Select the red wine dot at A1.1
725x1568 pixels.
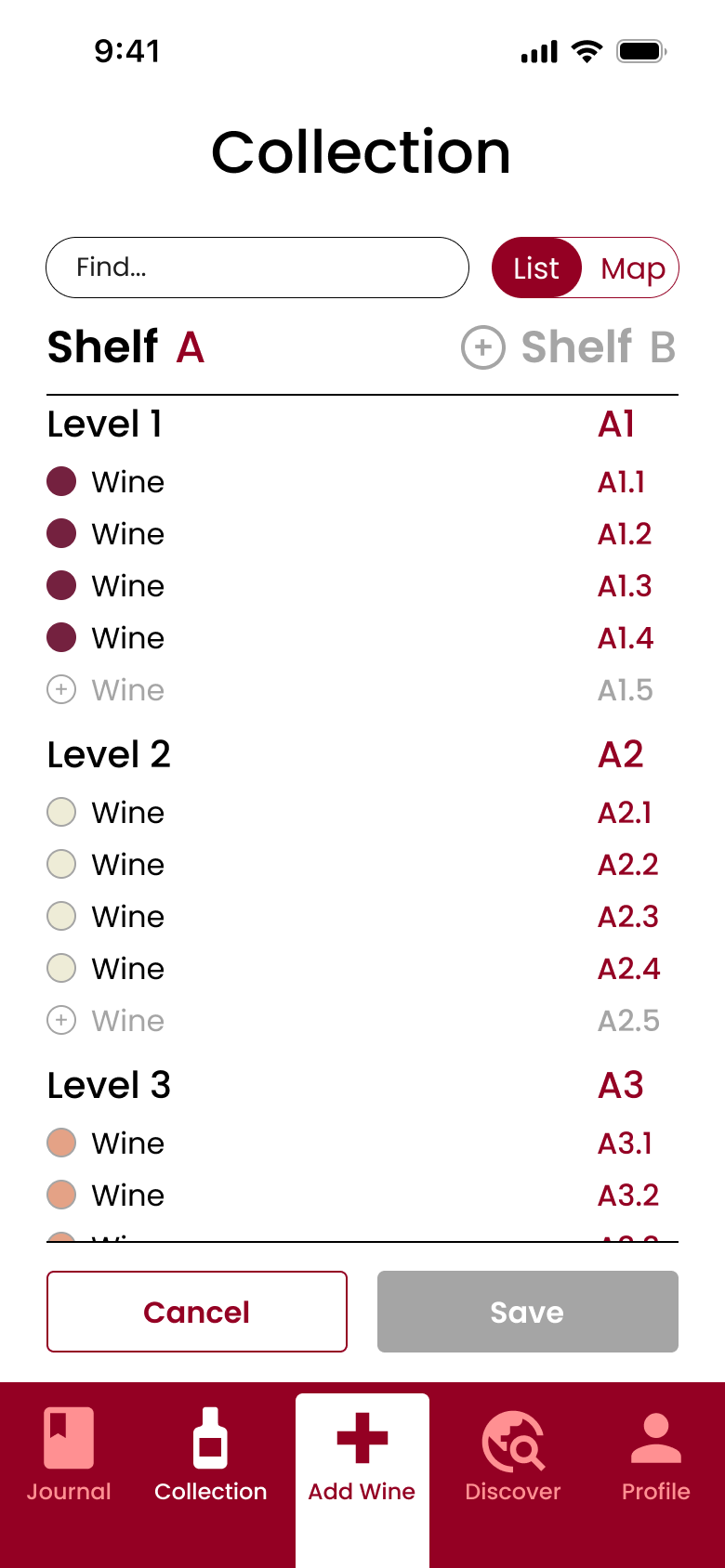pos(61,482)
